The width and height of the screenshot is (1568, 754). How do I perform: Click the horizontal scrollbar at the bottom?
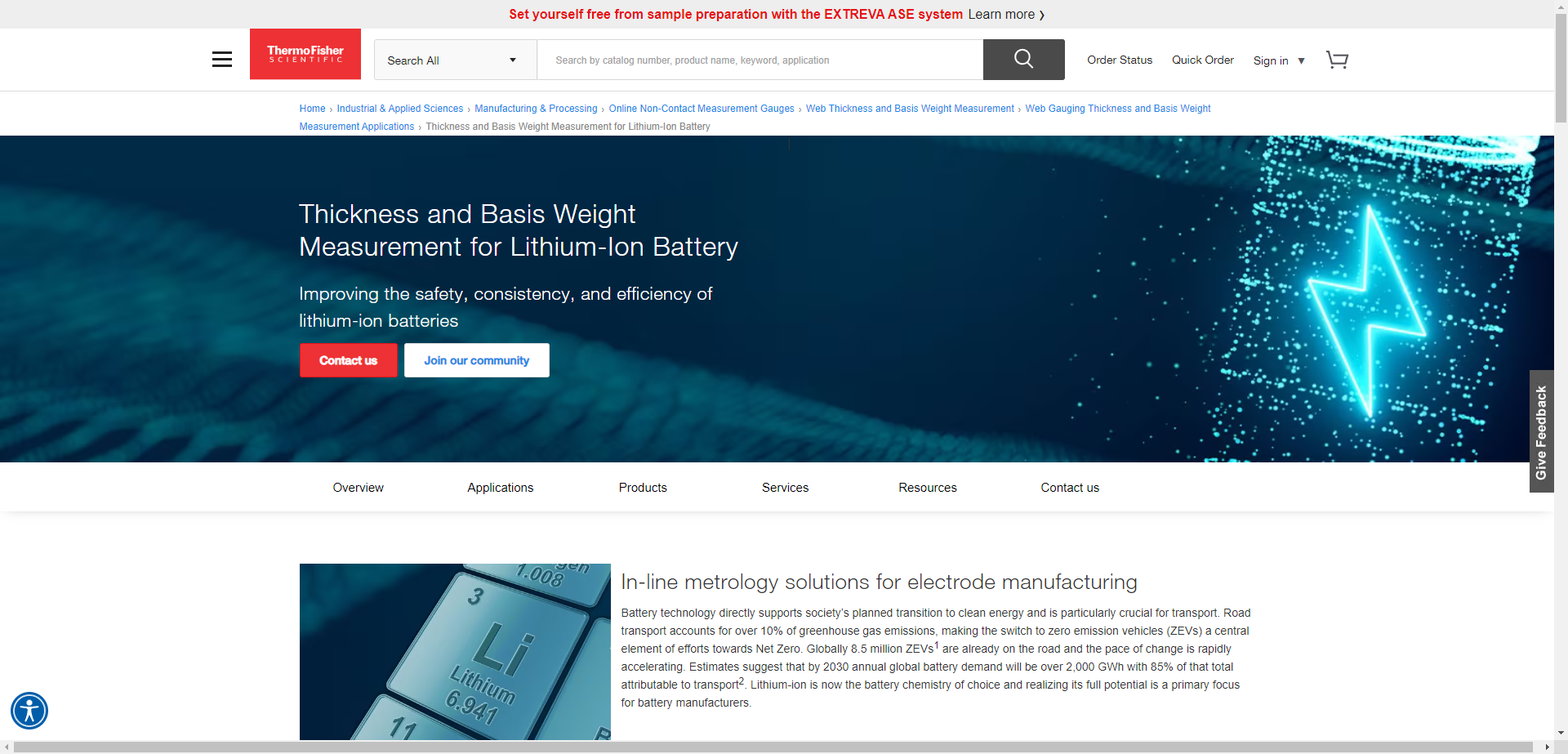tap(773, 747)
